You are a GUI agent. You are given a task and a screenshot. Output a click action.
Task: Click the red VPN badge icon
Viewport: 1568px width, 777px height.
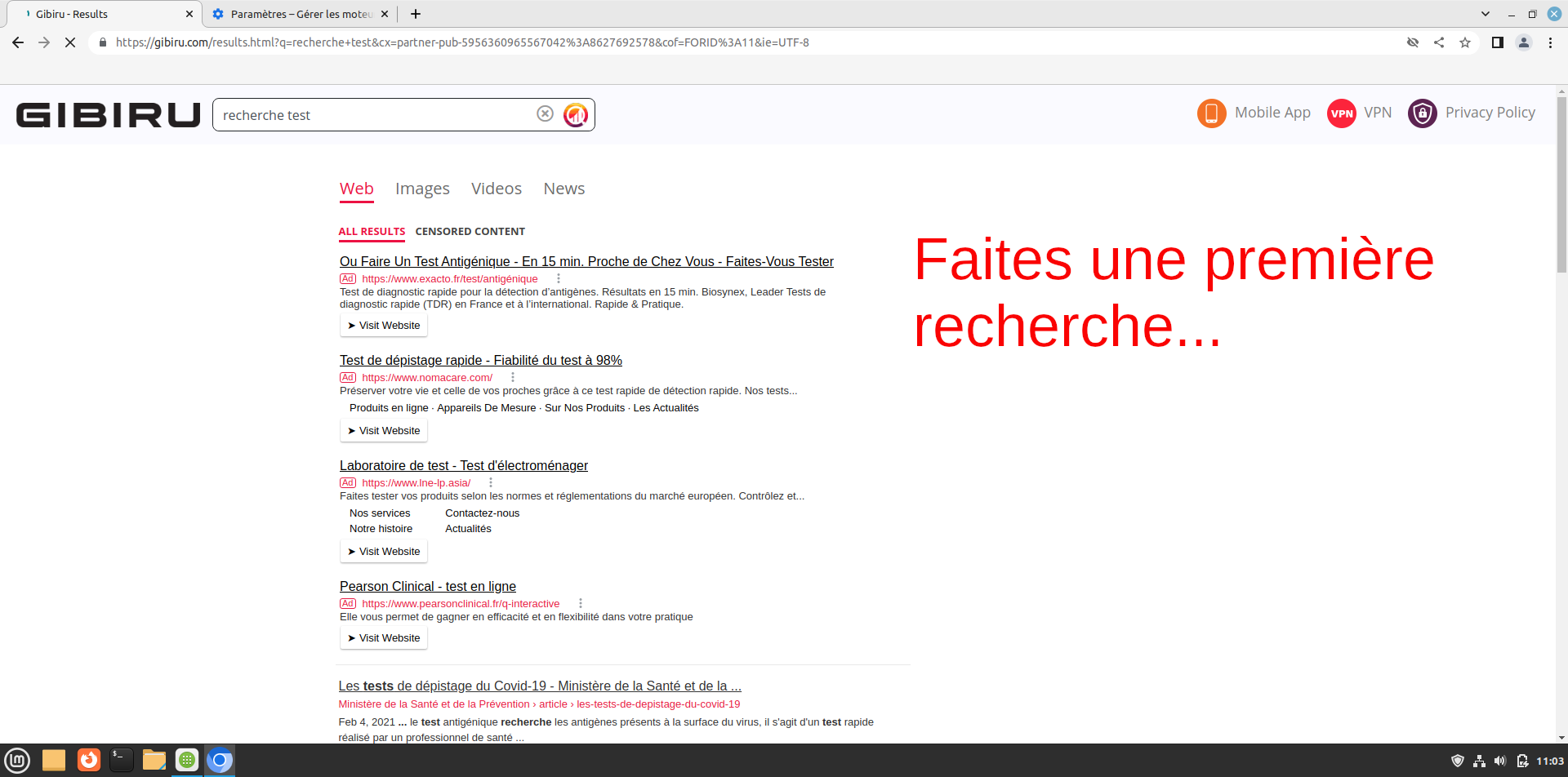coord(1341,113)
